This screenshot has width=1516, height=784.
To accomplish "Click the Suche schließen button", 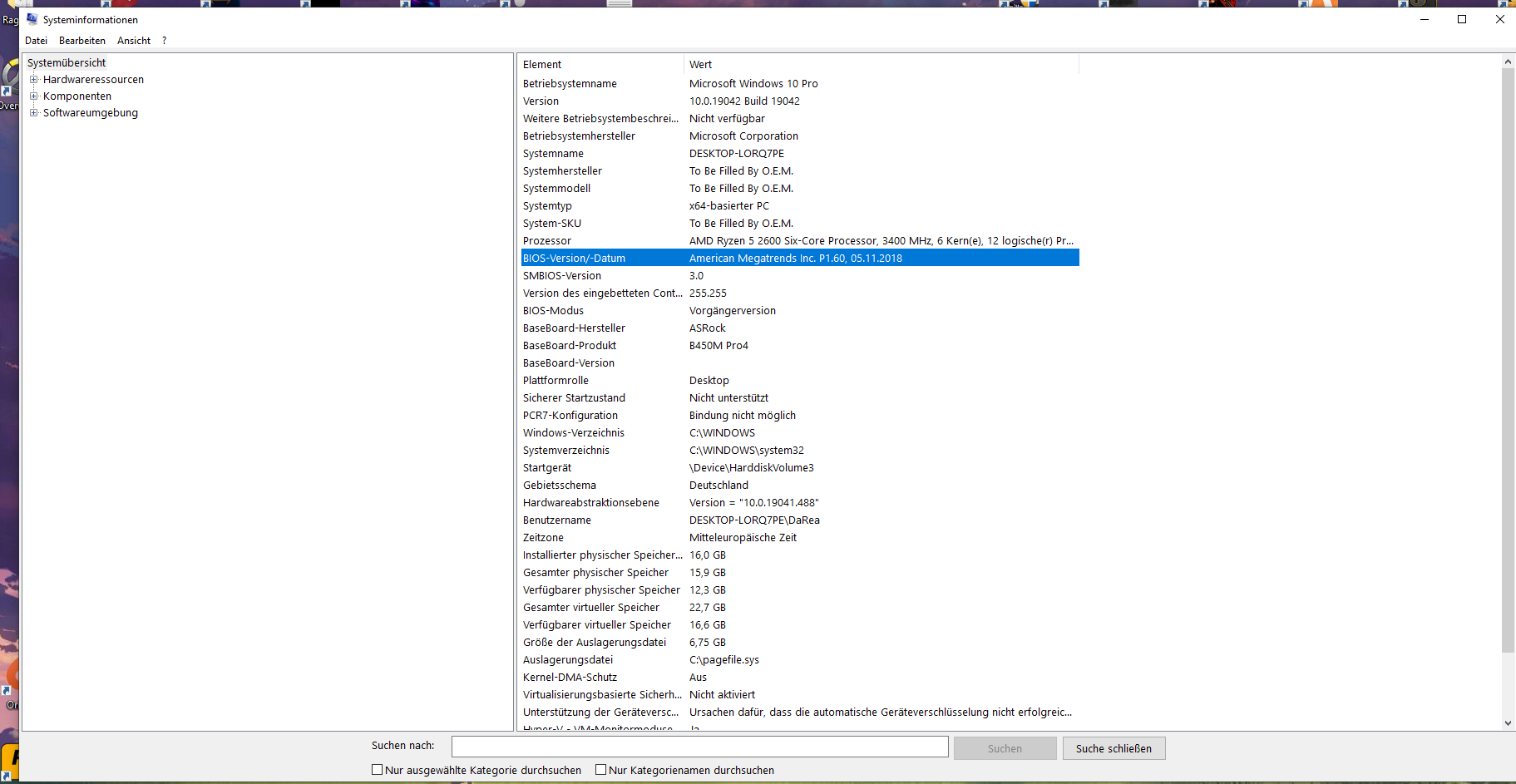I will pyautogui.click(x=1114, y=747).
